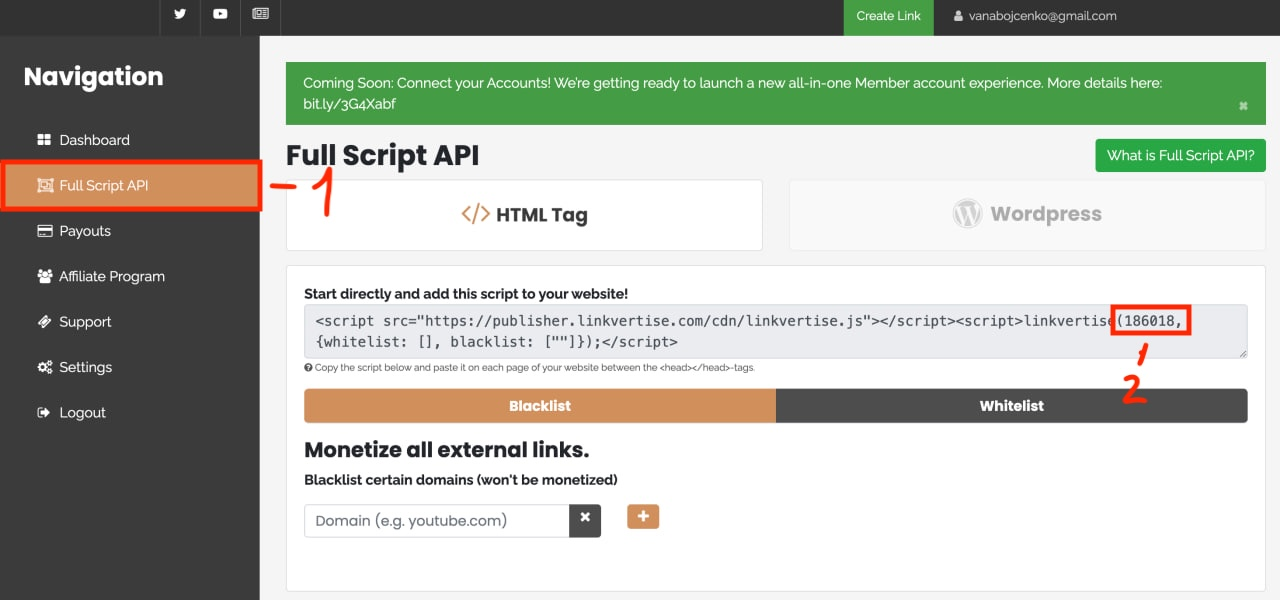Select the HTML Tag tab
The height and width of the screenshot is (600, 1280).
(x=524, y=214)
